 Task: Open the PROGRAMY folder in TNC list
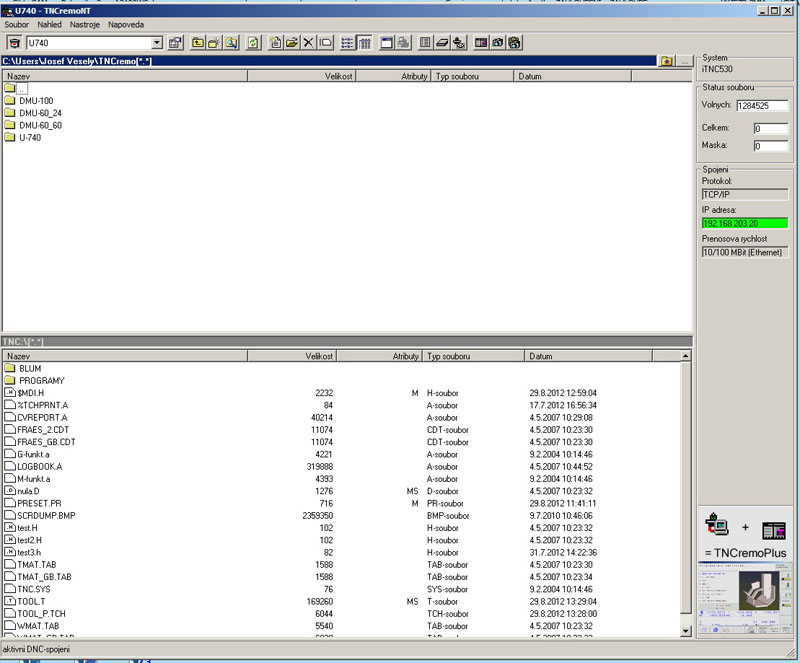(x=41, y=381)
